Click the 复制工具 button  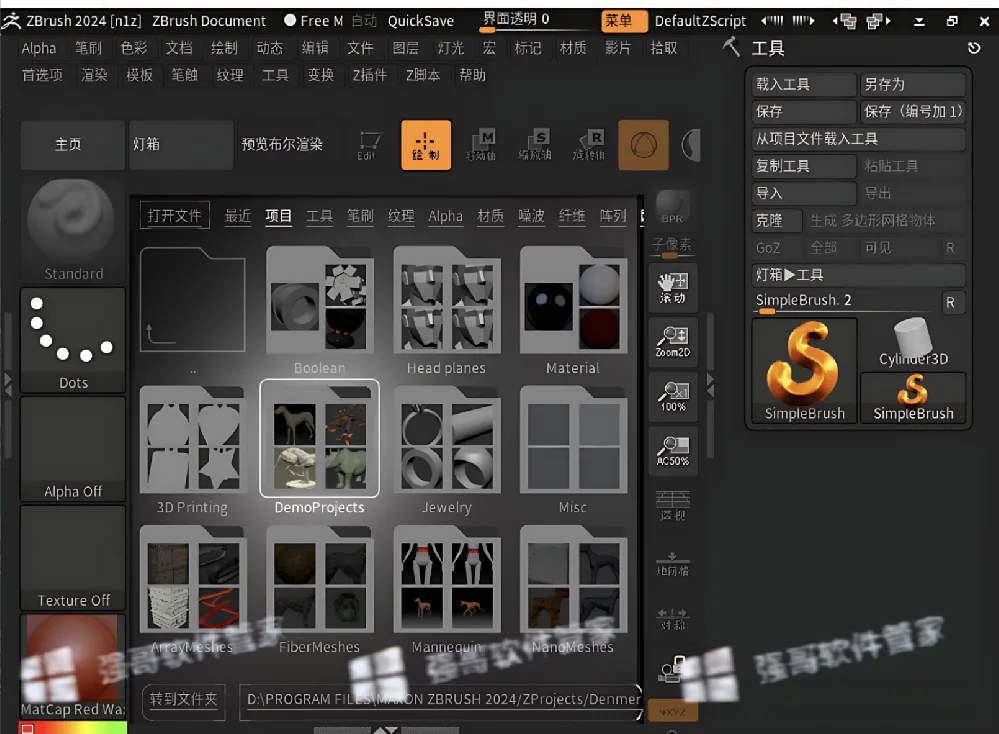(804, 166)
